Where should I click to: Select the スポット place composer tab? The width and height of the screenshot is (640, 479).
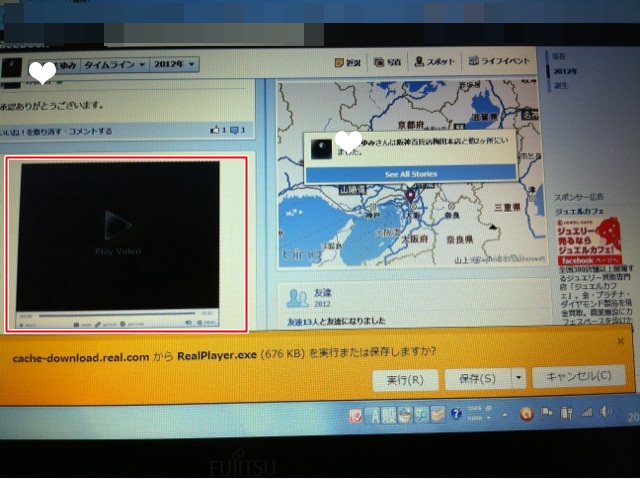[435, 62]
